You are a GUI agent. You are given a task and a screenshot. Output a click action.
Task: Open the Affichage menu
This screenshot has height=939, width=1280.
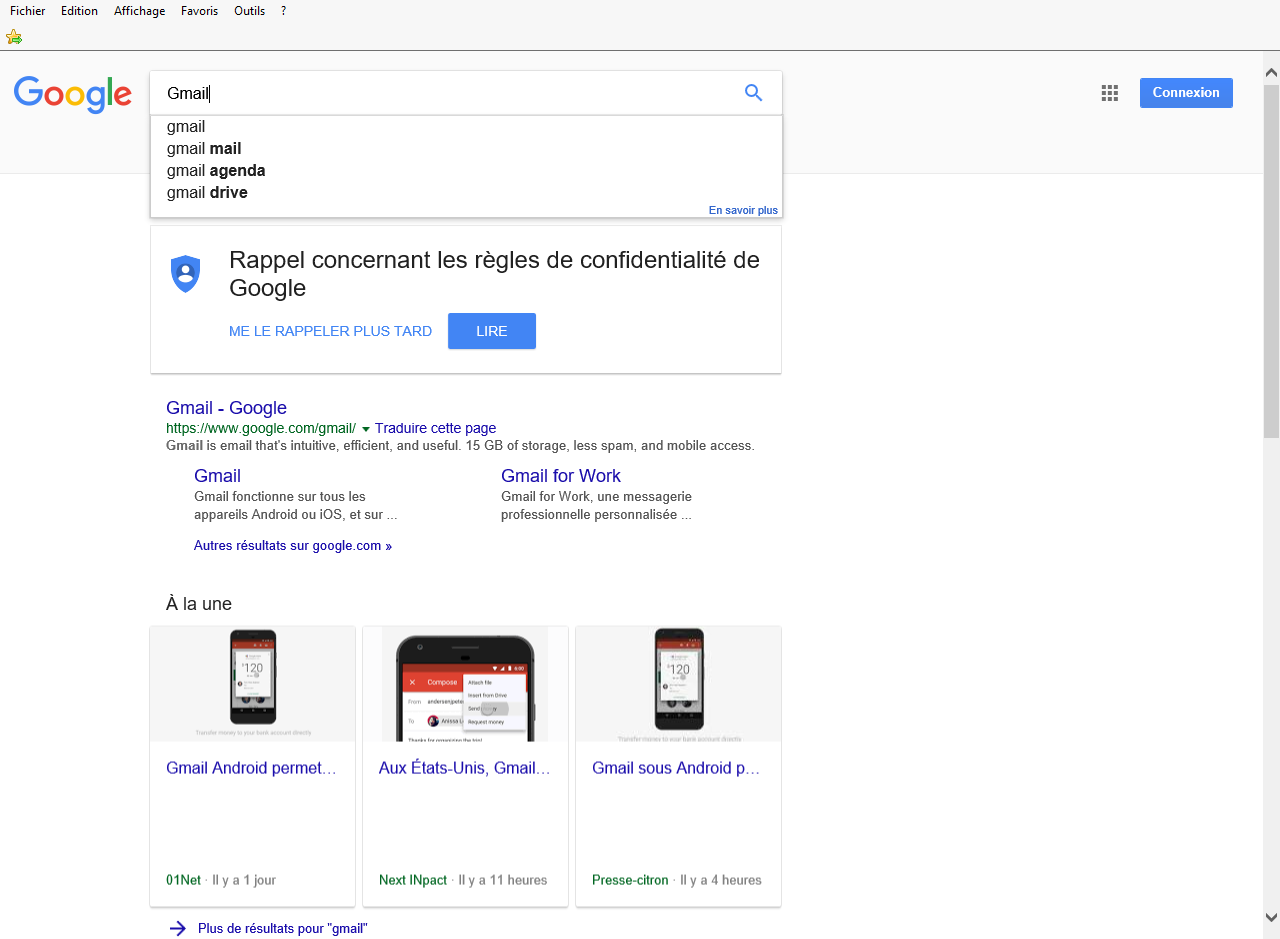tap(139, 11)
